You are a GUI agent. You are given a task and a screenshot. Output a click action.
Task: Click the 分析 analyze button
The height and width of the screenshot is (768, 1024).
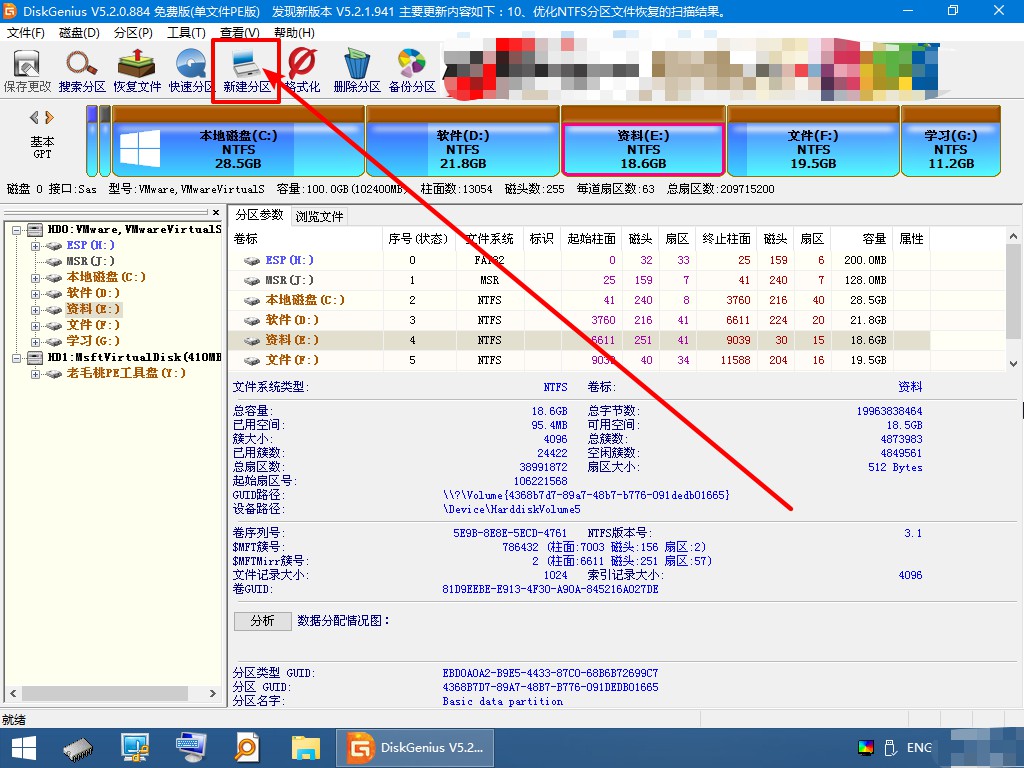click(263, 620)
